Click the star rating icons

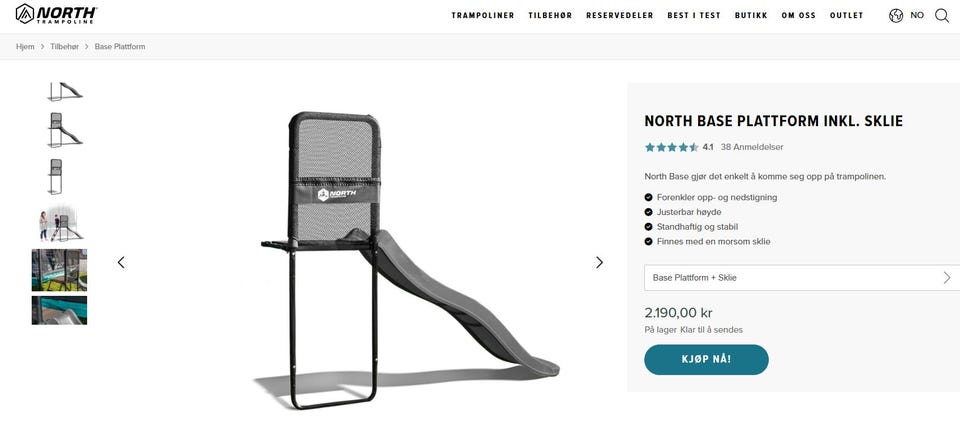click(x=671, y=147)
